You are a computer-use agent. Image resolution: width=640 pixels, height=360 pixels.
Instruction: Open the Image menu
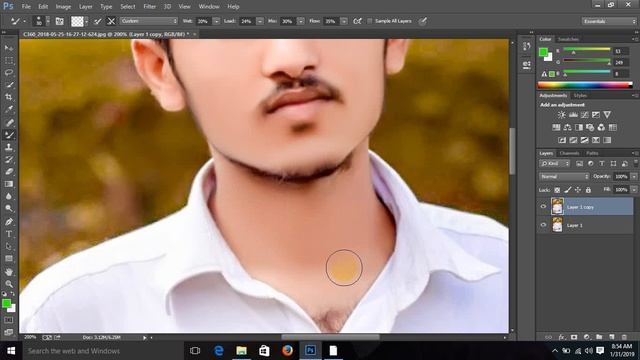pyautogui.click(x=63, y=7)
